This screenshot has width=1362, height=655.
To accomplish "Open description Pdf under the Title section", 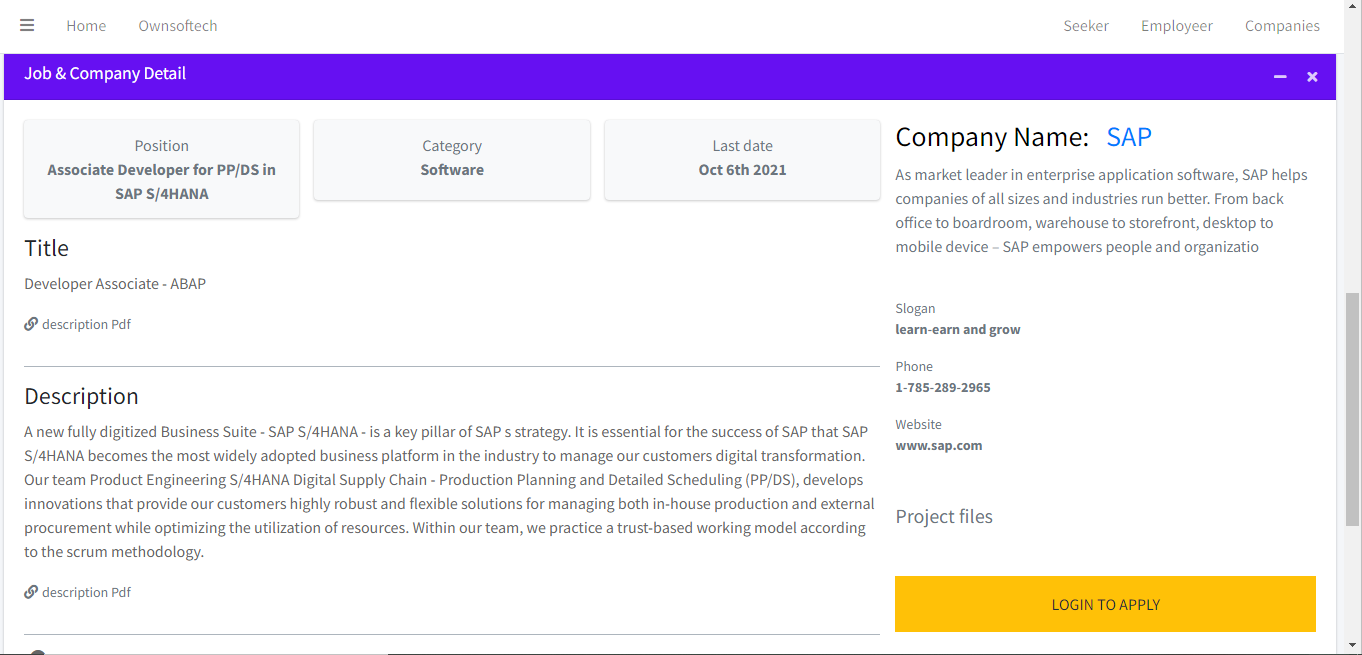I will coord(86,324).
